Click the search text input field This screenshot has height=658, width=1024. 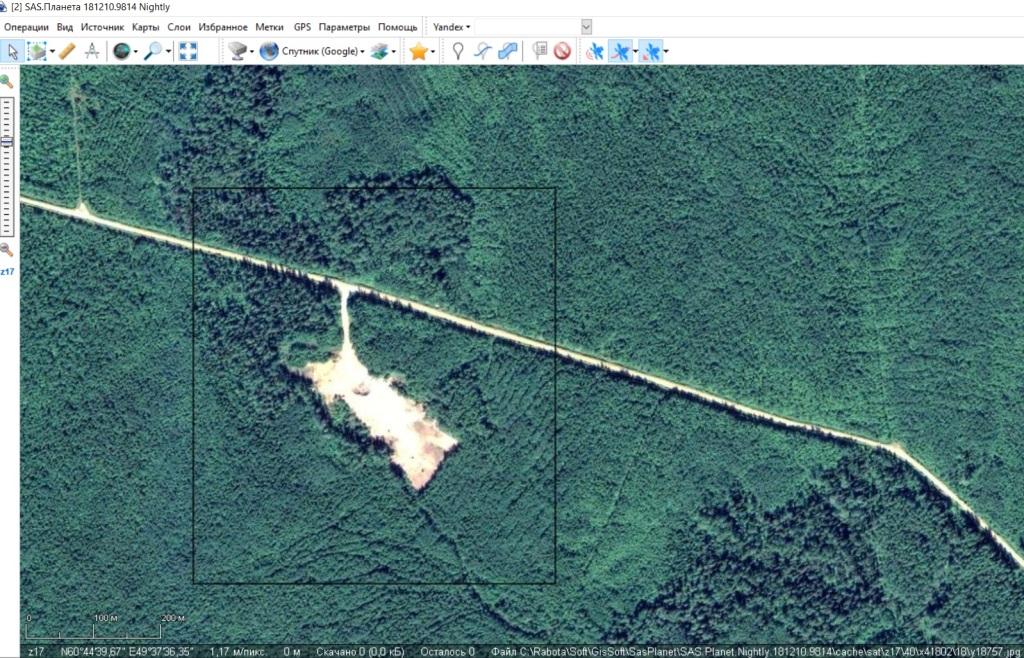coord(527,27)
